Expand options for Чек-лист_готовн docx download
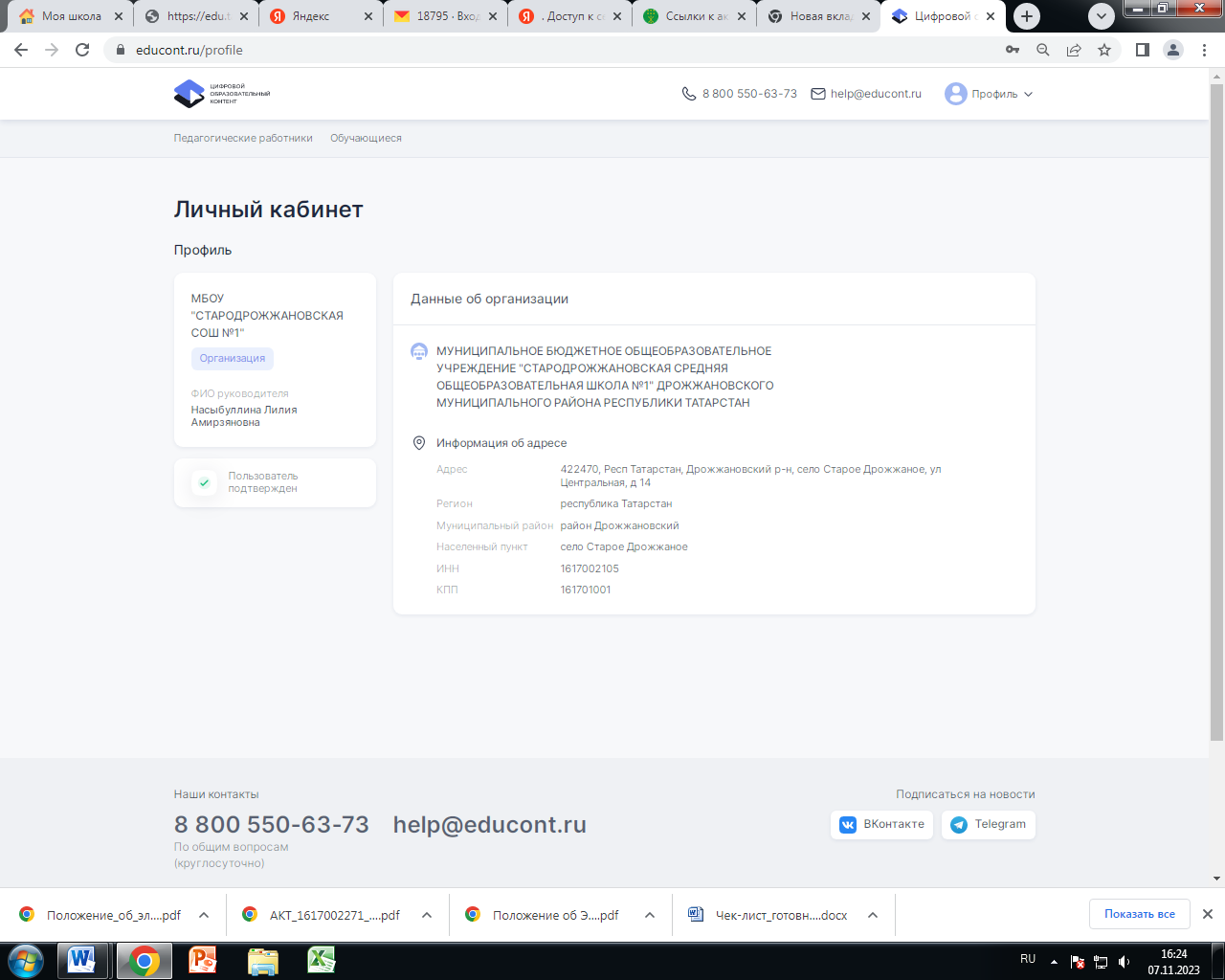 (x=873, y=915)
